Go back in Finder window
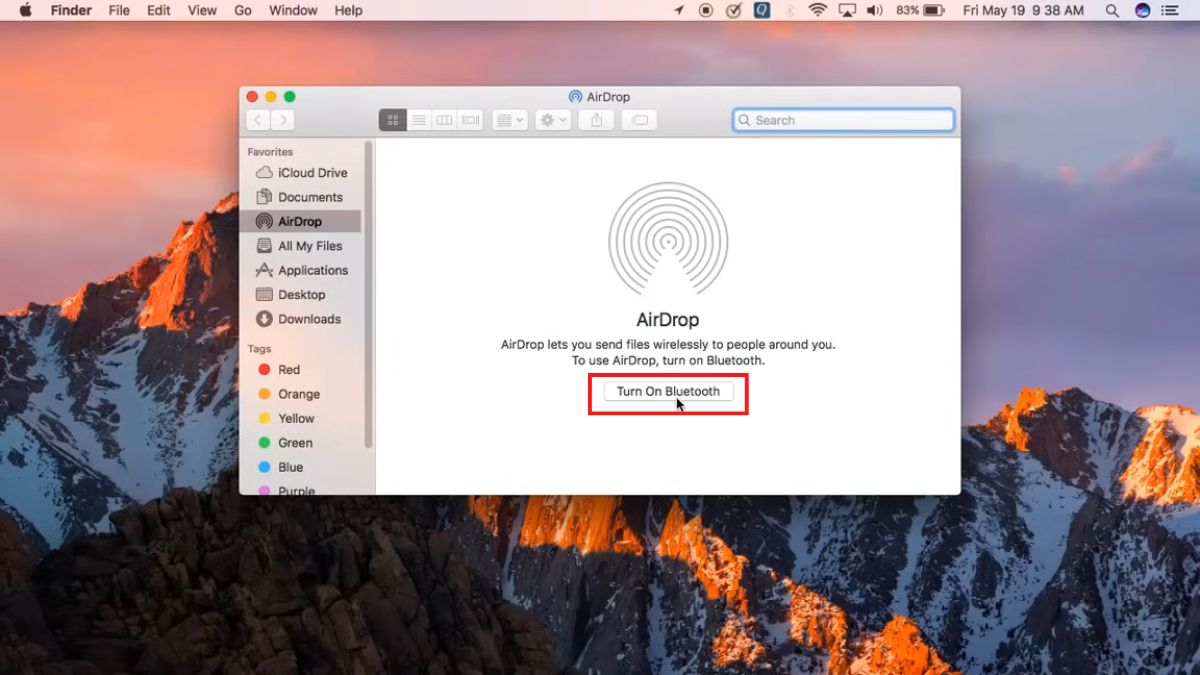This screenshot has height=675, width=1200. [x=258, y=120]
